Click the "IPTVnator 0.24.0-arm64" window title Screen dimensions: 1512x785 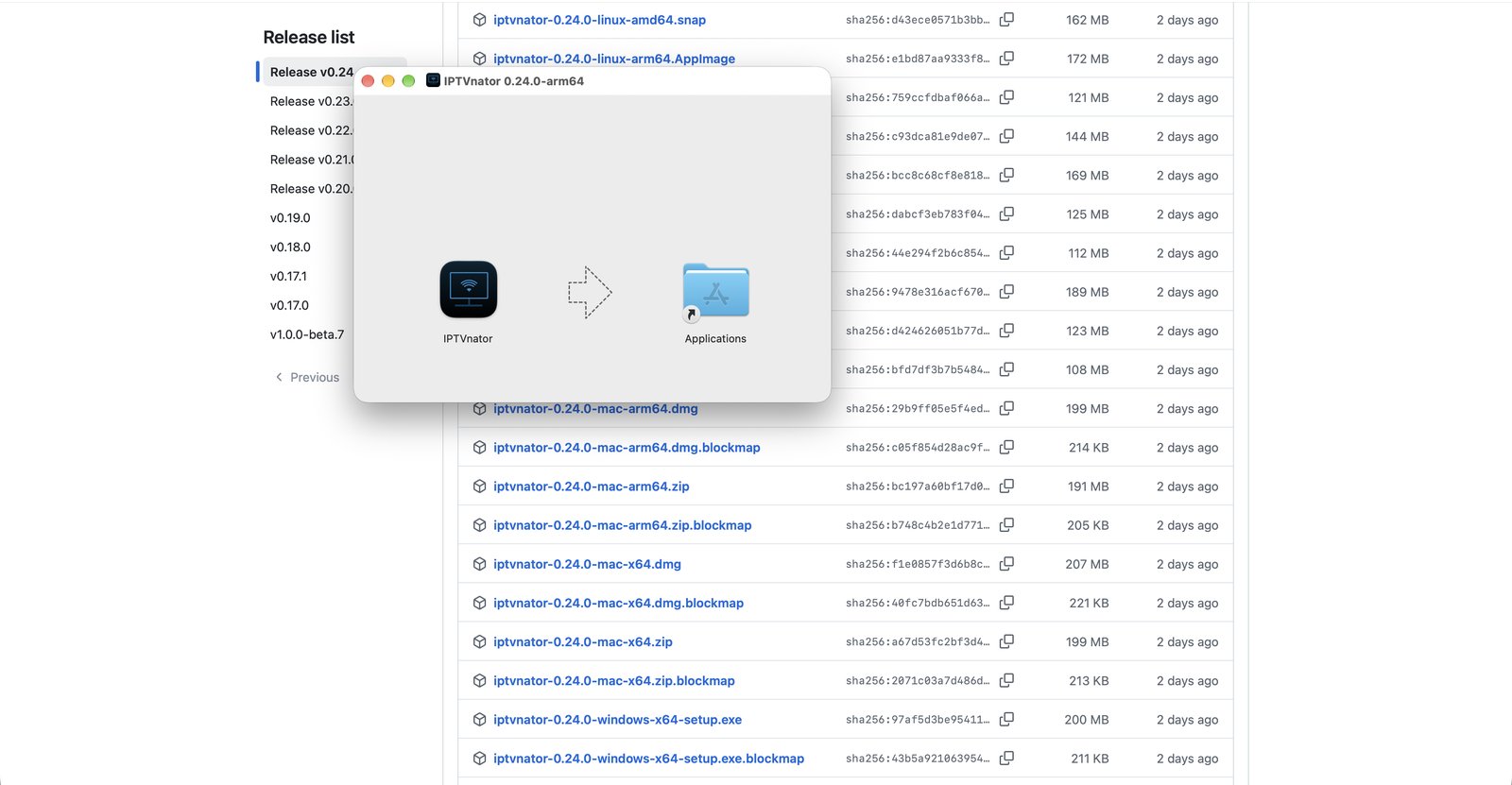514,81
